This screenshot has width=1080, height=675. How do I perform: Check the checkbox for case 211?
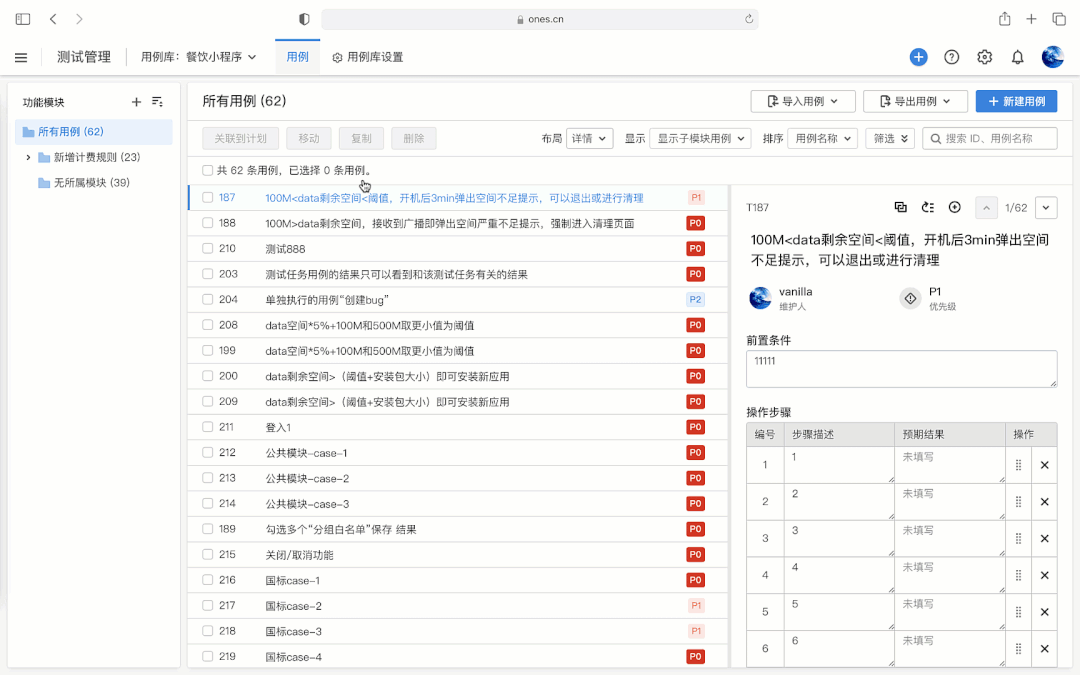pos(207,427)
